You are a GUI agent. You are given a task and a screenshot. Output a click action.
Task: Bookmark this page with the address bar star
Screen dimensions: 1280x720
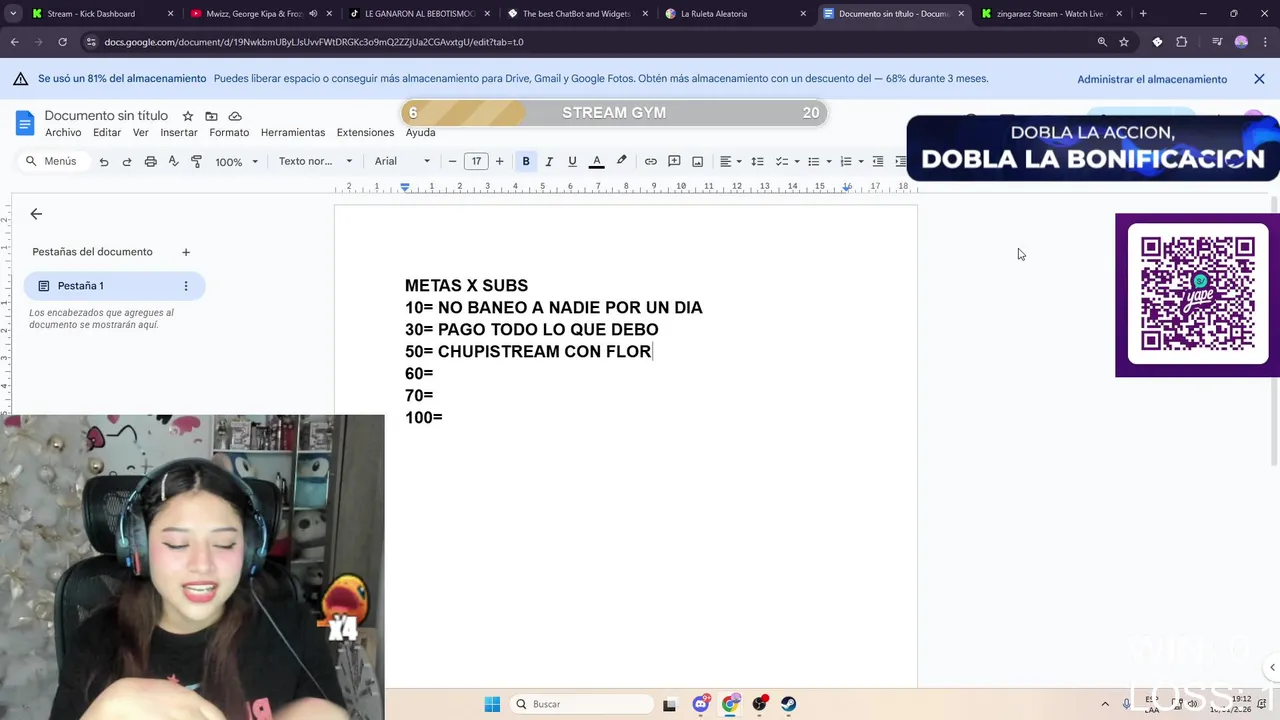[x=1124, y=42]
